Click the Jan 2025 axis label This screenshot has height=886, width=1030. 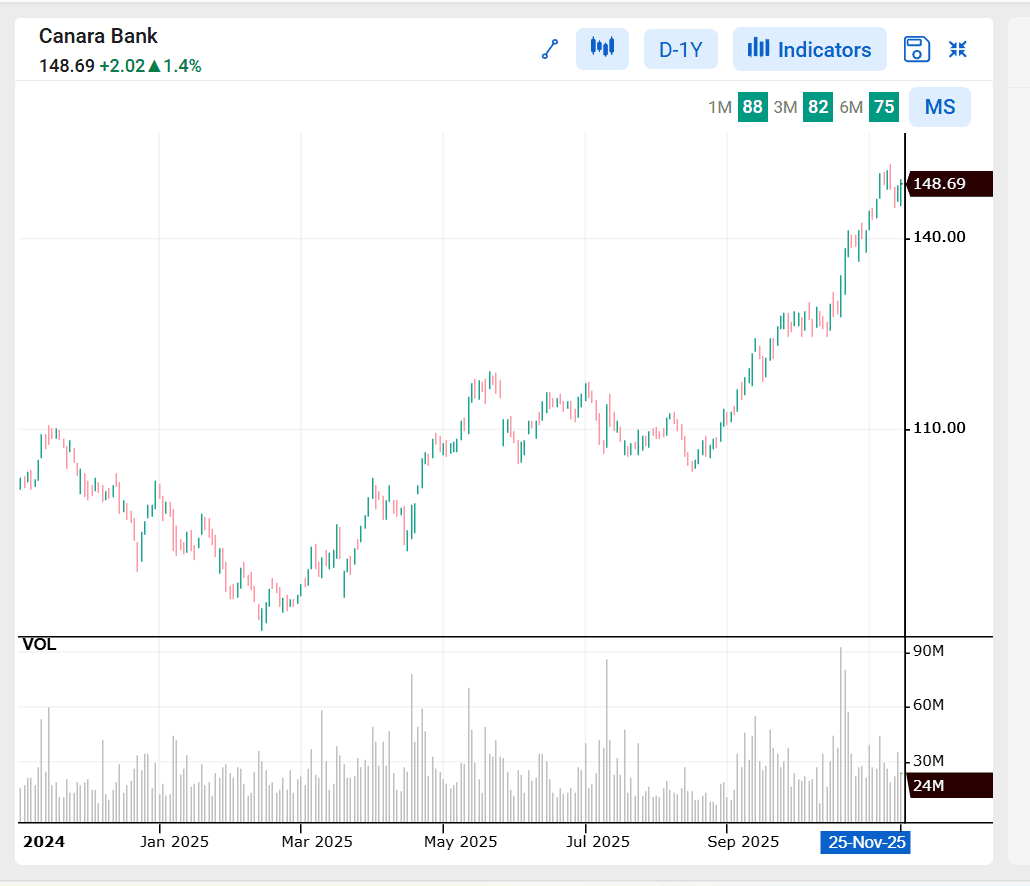(x=174, y=842)
